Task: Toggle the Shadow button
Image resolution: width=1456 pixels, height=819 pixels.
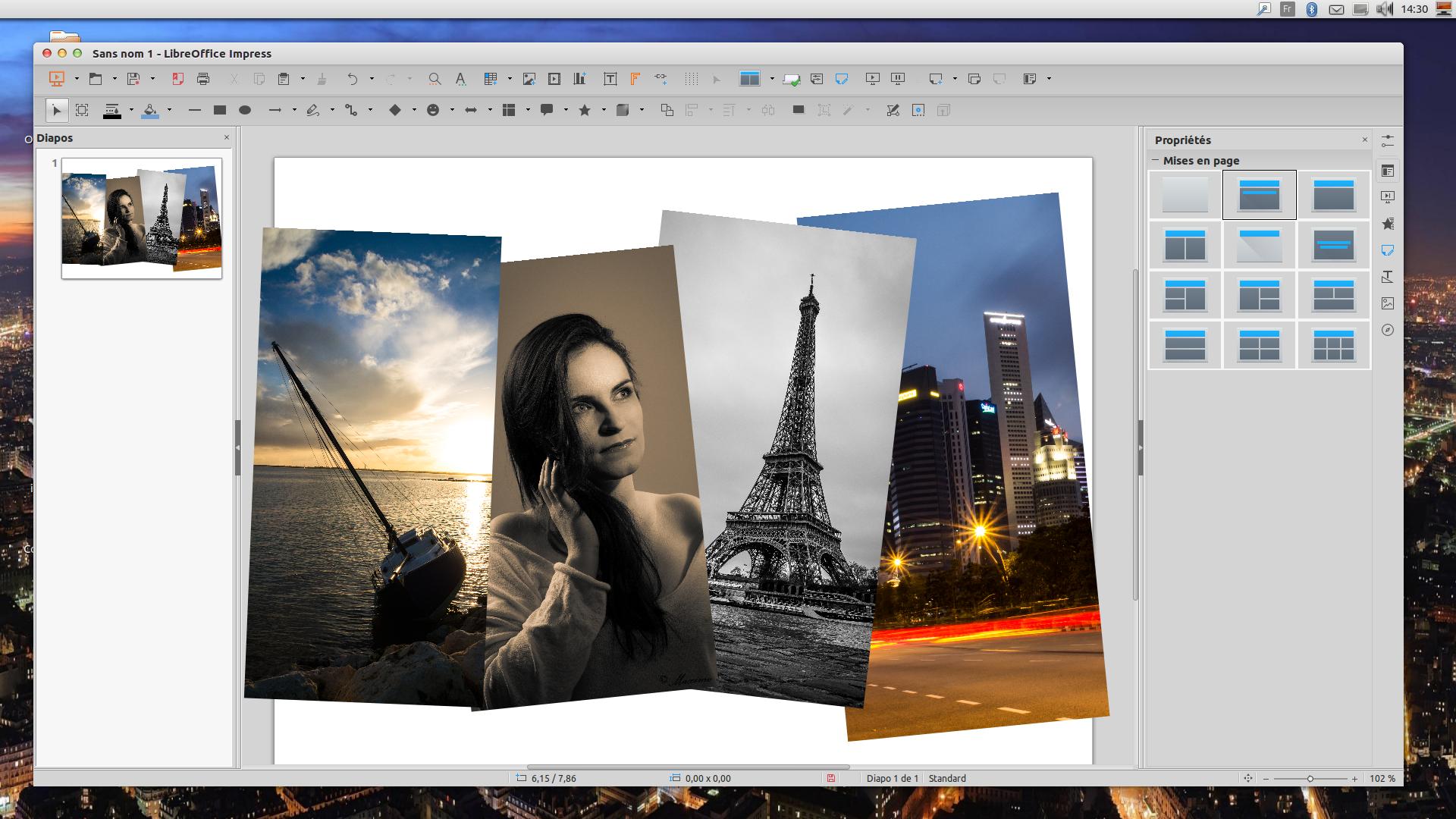Action: (x=798, y=111)
